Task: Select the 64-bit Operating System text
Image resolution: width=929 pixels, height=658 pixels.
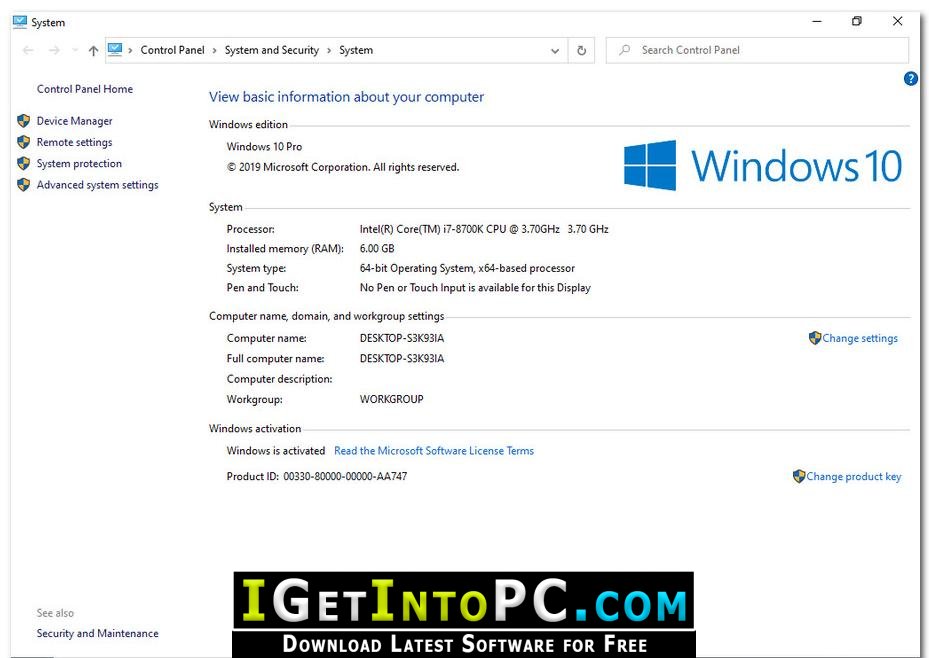Action: pyautogui.click(x=467, y=268)
